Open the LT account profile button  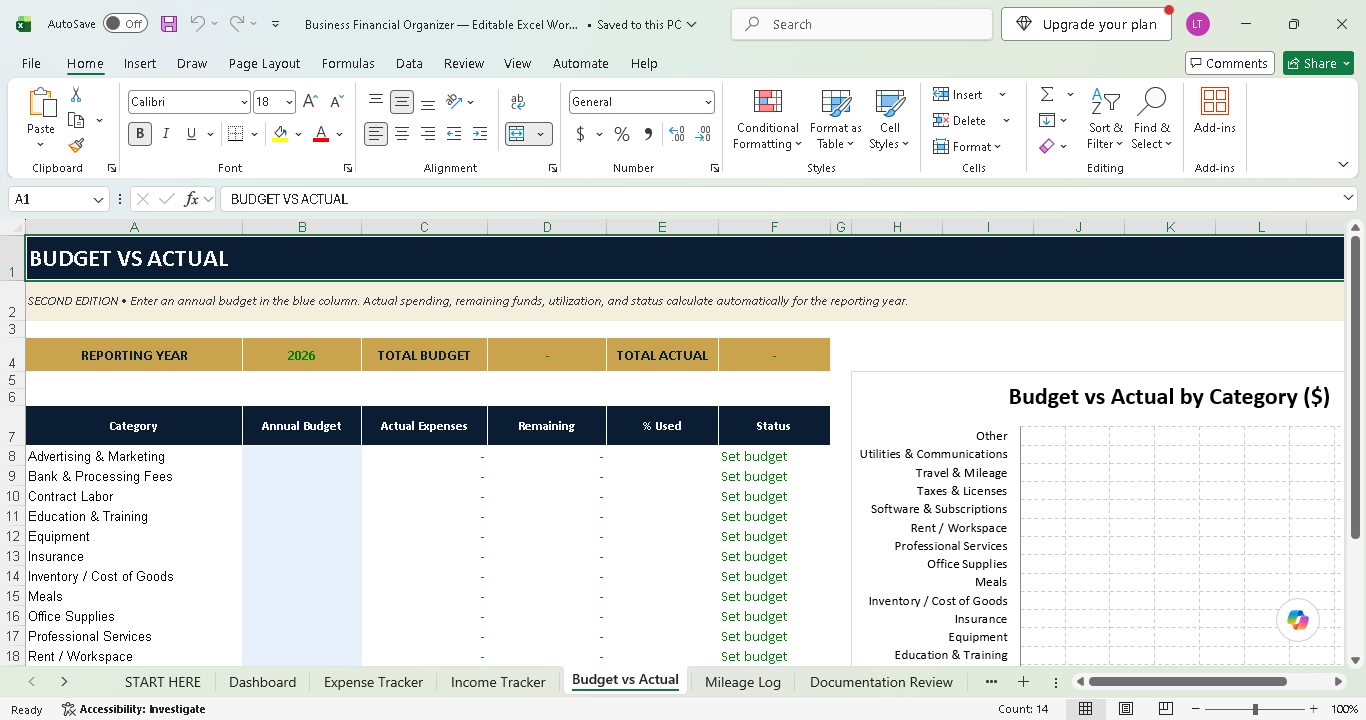click(x=1198, y=24)
